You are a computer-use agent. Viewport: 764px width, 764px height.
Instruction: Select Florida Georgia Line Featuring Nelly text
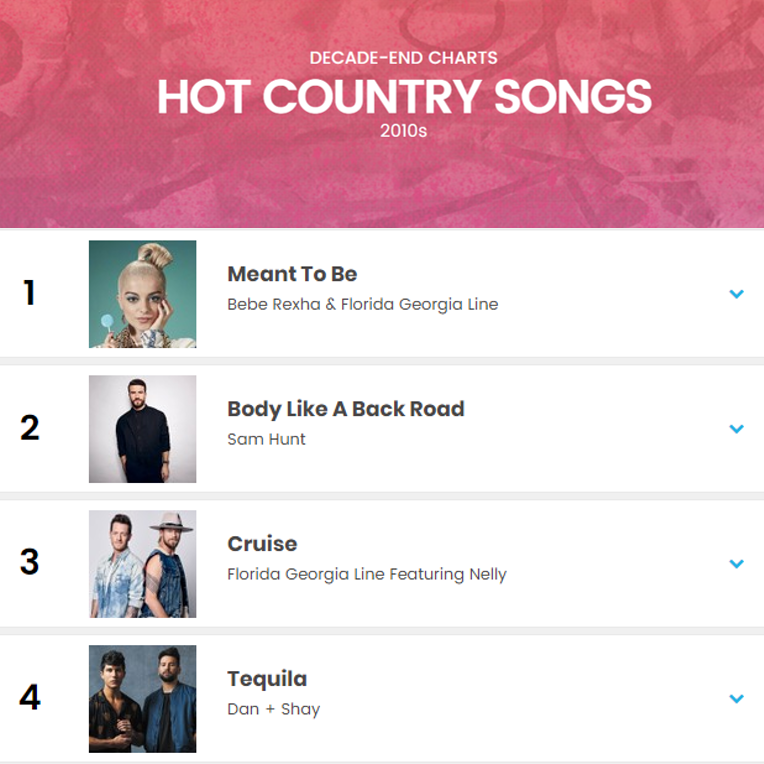click(x=367, y=574)
